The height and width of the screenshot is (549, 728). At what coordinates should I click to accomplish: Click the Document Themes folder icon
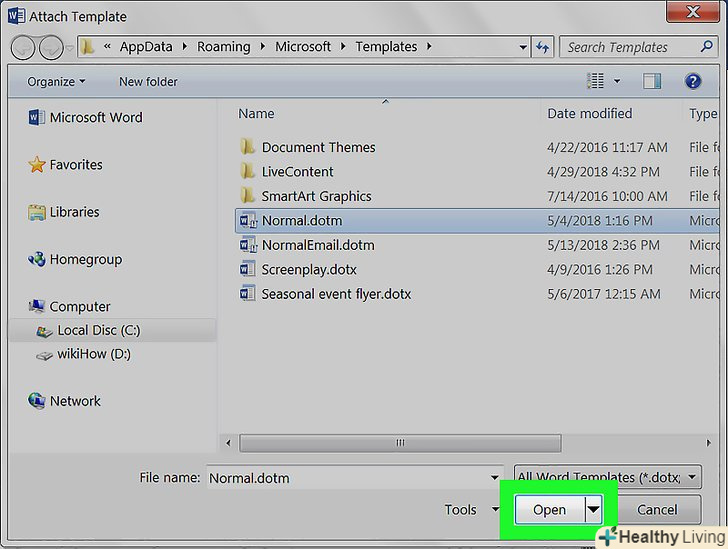click(x=247, y=147)
